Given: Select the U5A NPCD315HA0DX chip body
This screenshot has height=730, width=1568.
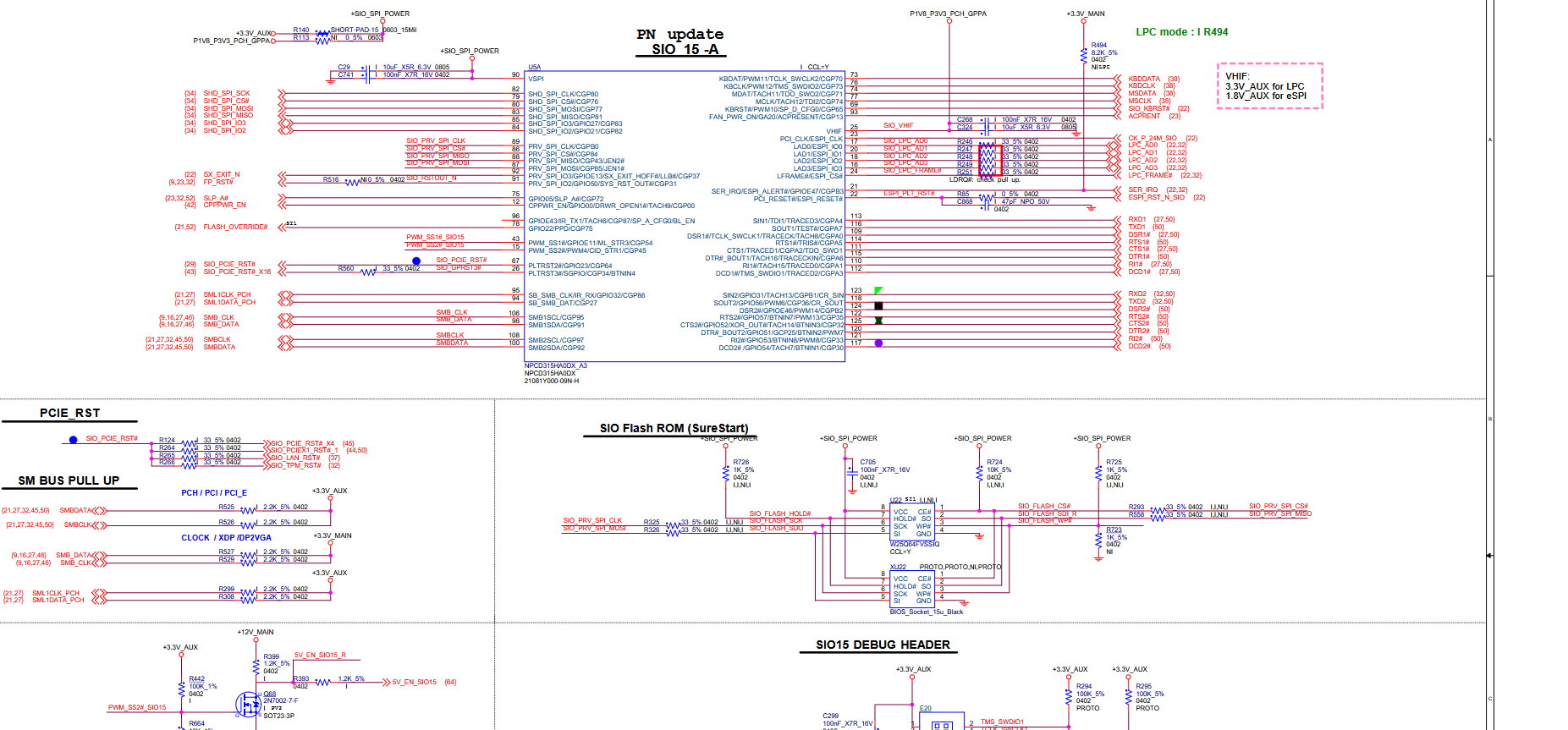Looking at the screenshot, I should coord(685,217).
